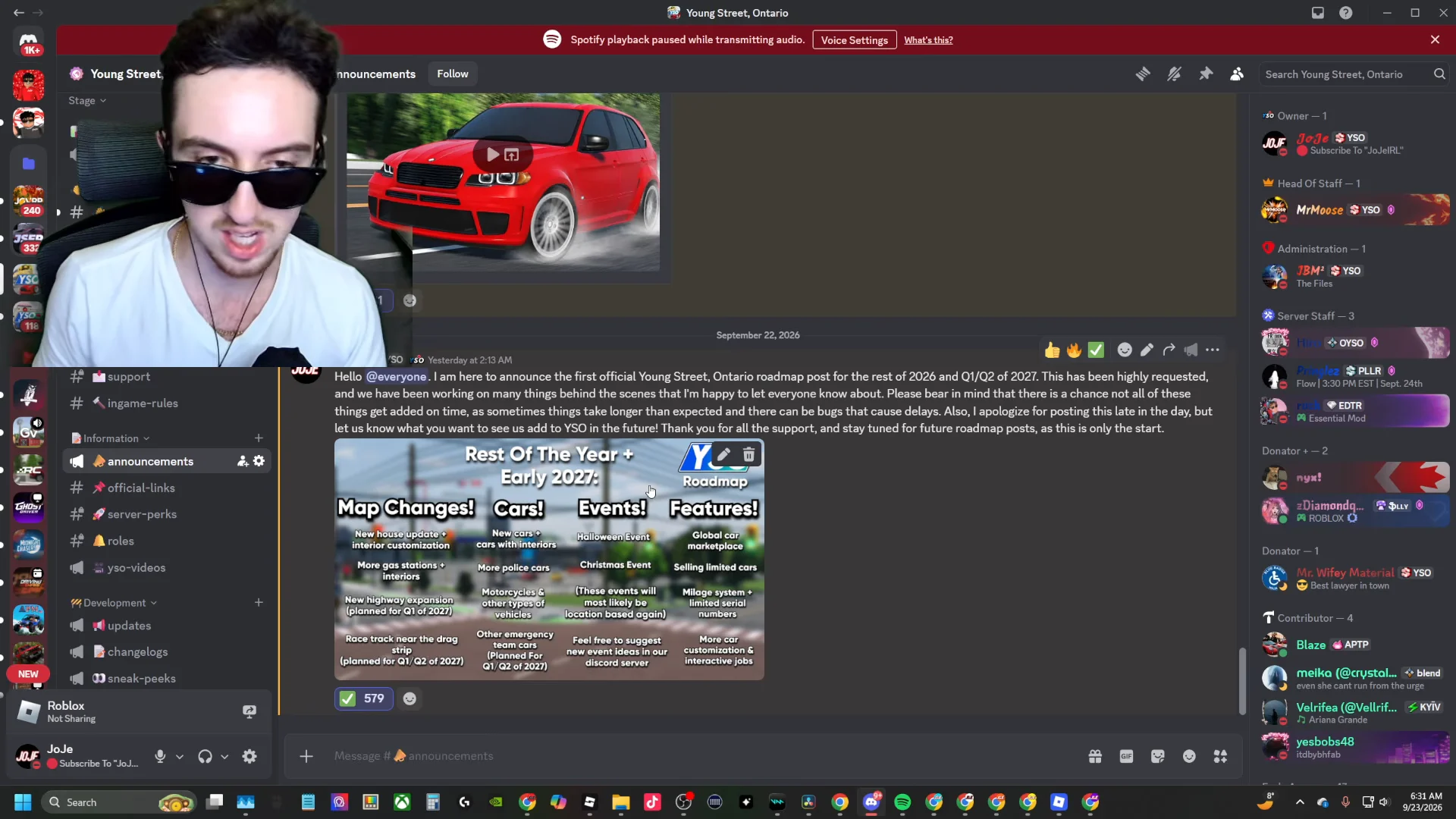Forward the roadmap message

click(1169, 350)
